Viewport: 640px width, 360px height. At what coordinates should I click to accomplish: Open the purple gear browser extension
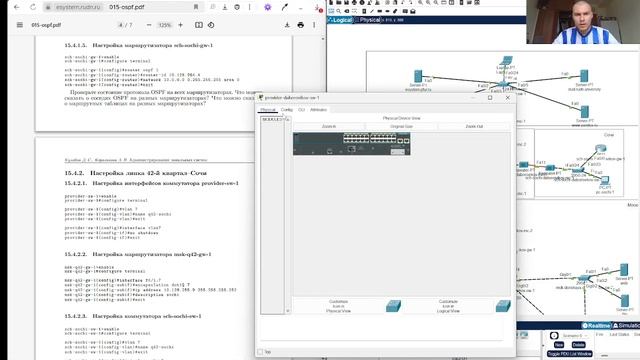click(268, 7)
